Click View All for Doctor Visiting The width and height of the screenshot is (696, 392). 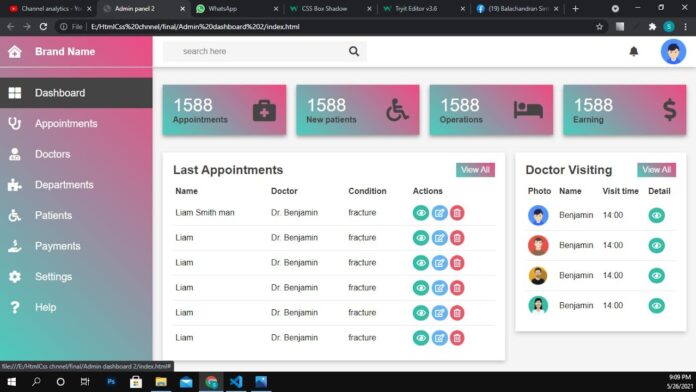(x=656, y=170)
